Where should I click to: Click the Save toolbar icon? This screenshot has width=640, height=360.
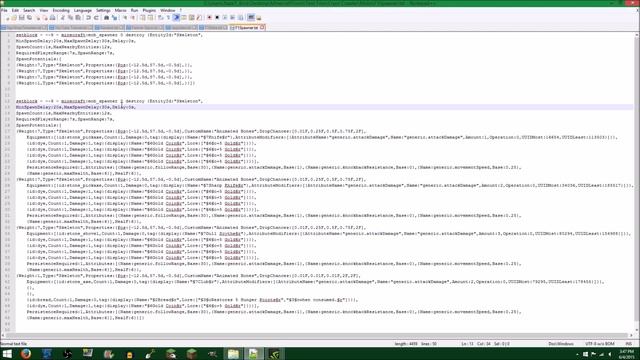click(21, 18)
